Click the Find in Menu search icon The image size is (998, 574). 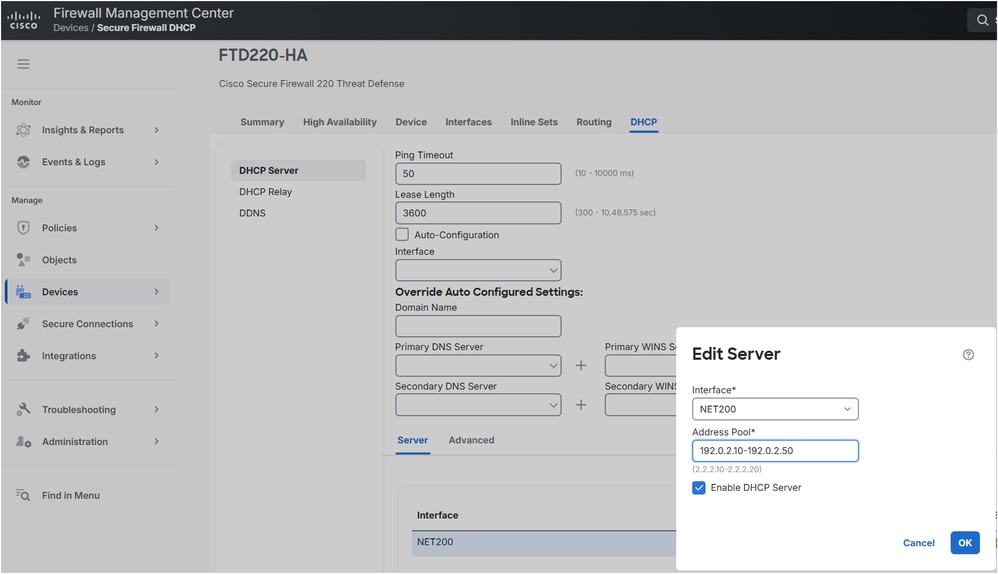[x=24, y=495]
